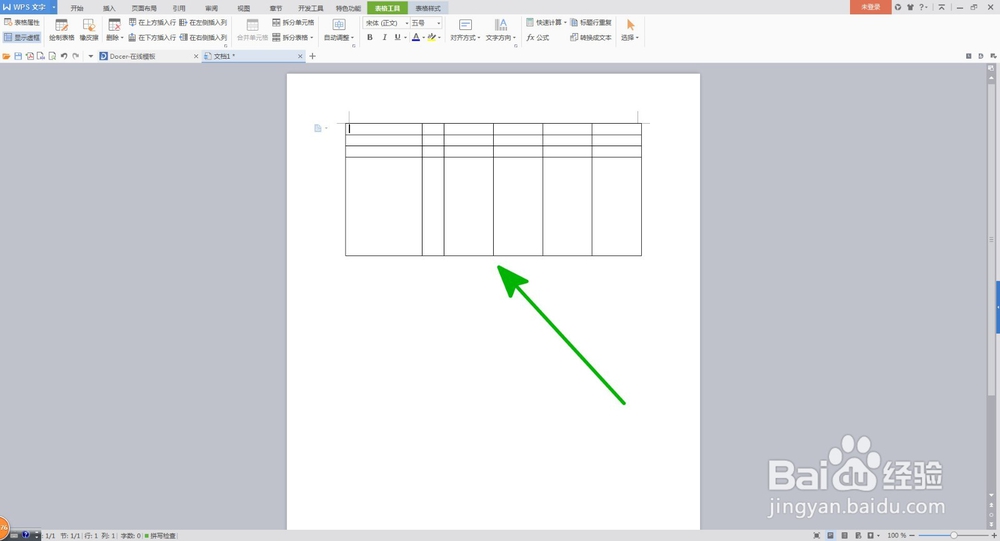Viewport: 1000px width, 541px height.
Task: Switch to the 页面布局 tab
Action: coord(144,8)
